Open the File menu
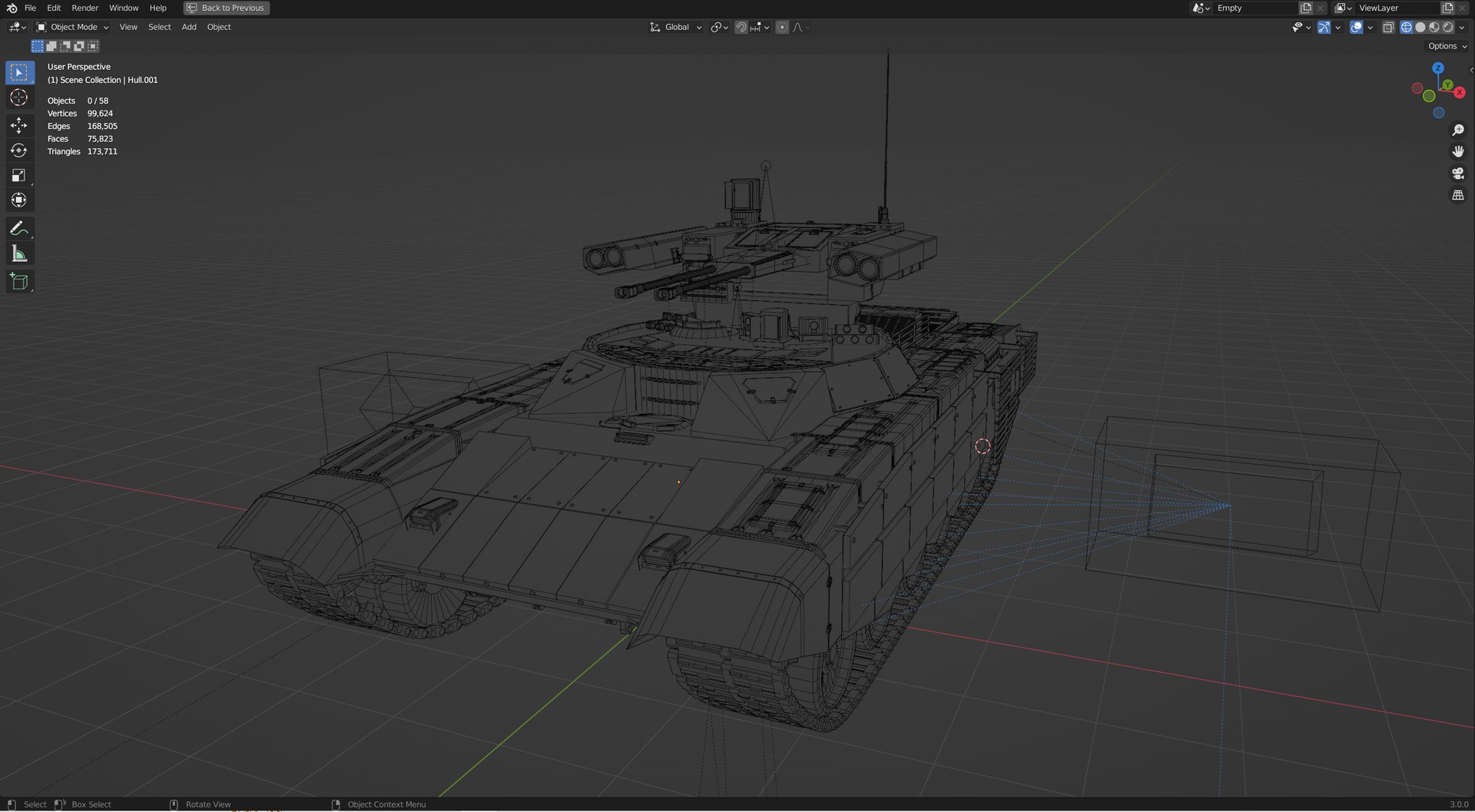Image resolution: width=1475 pixels, height=812 pixels. 31,8
